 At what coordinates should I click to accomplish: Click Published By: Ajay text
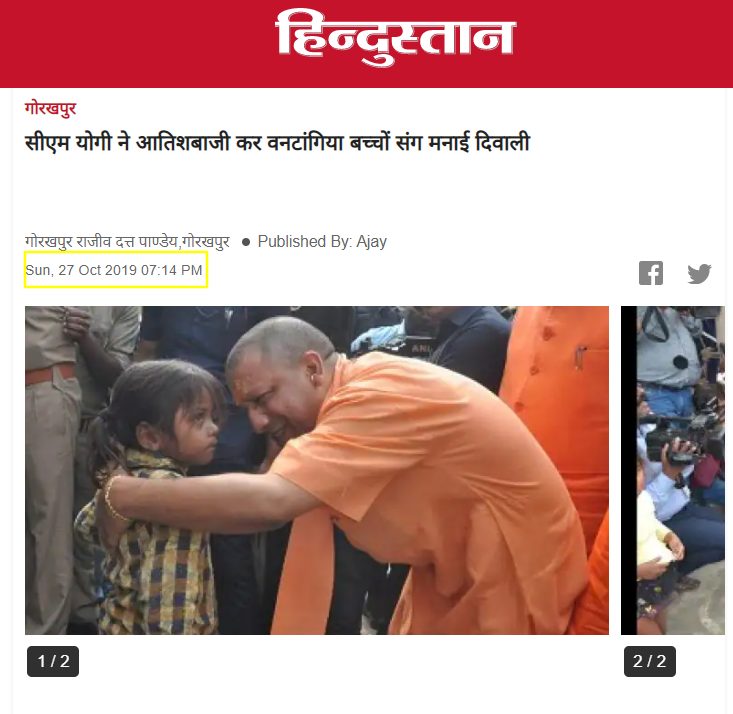(x=322, y=242)
